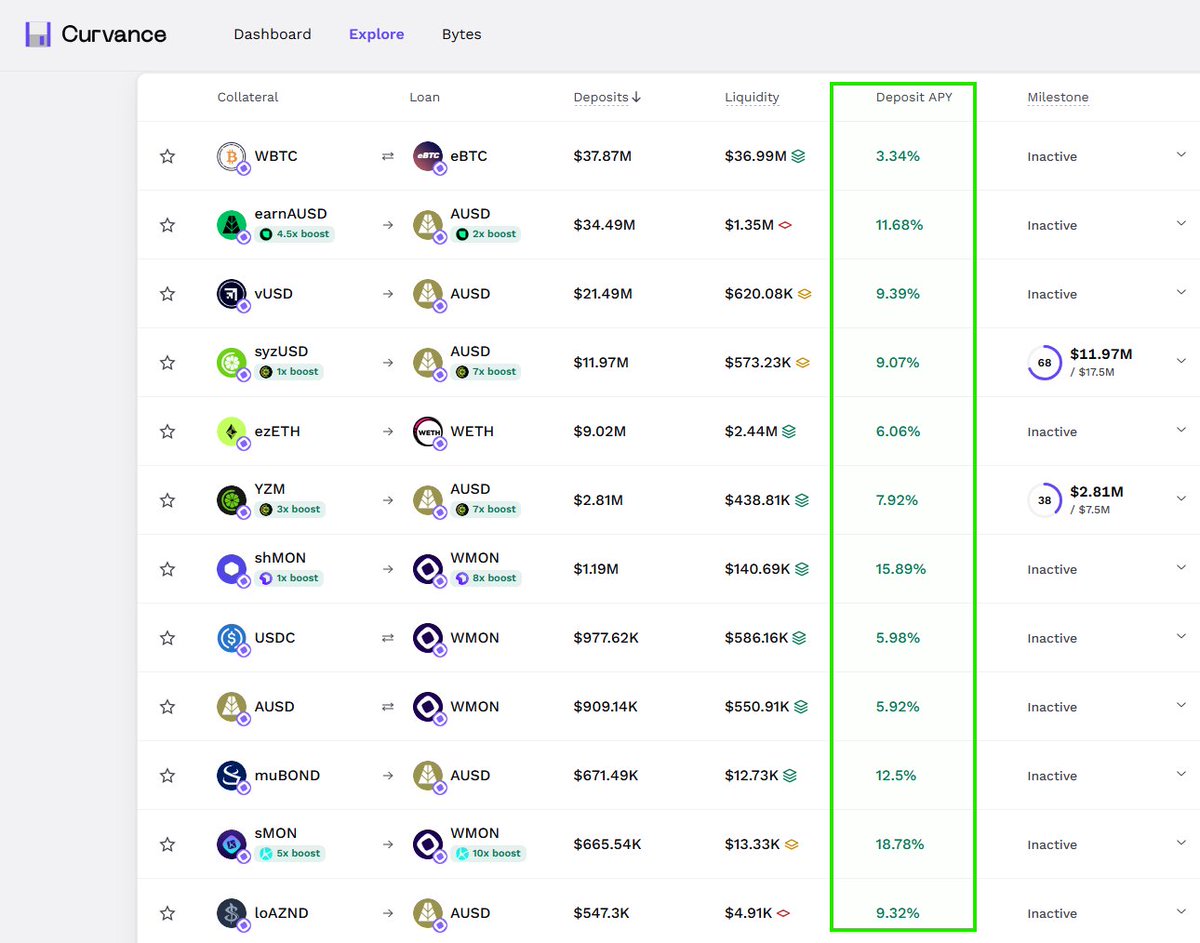Click the yellow liquidity icon beside $620.08K

(x=804, y=294)
